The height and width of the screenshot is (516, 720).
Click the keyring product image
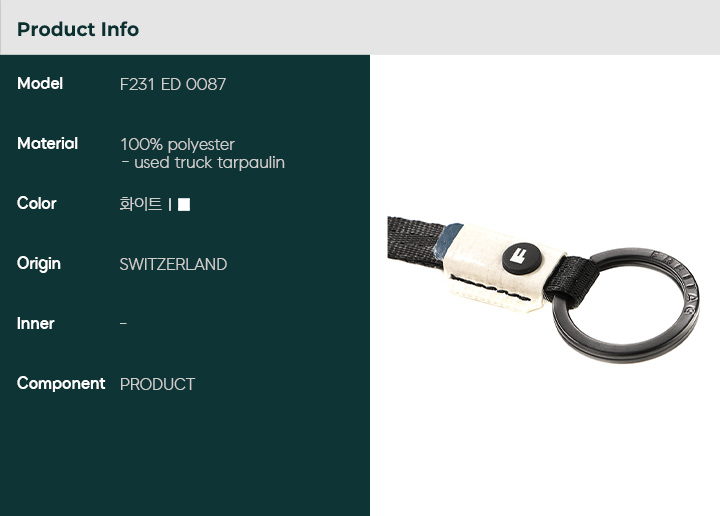click(543, 289)
